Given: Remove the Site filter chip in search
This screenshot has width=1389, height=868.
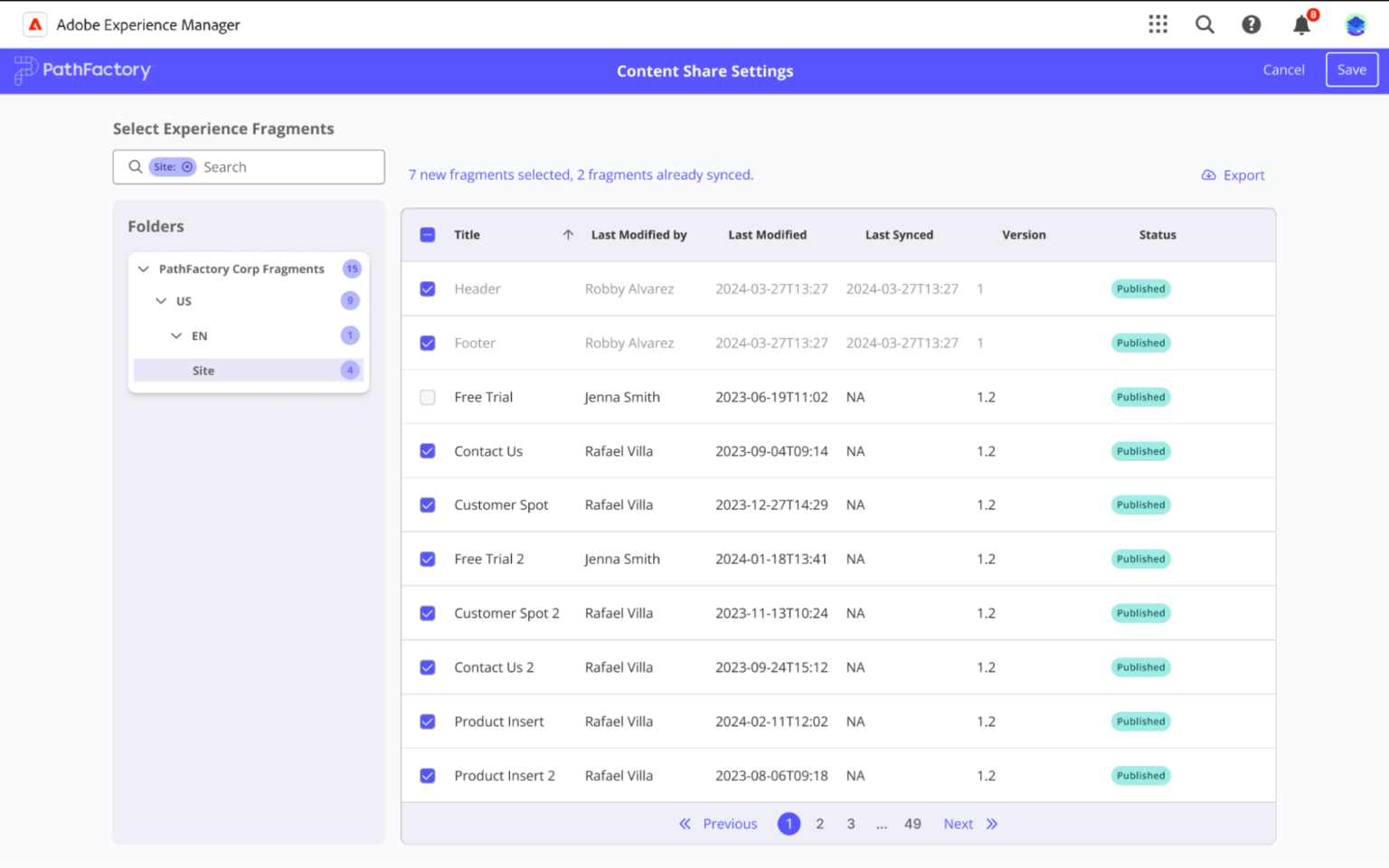Looking at the screenshot, I should [188, 166].
